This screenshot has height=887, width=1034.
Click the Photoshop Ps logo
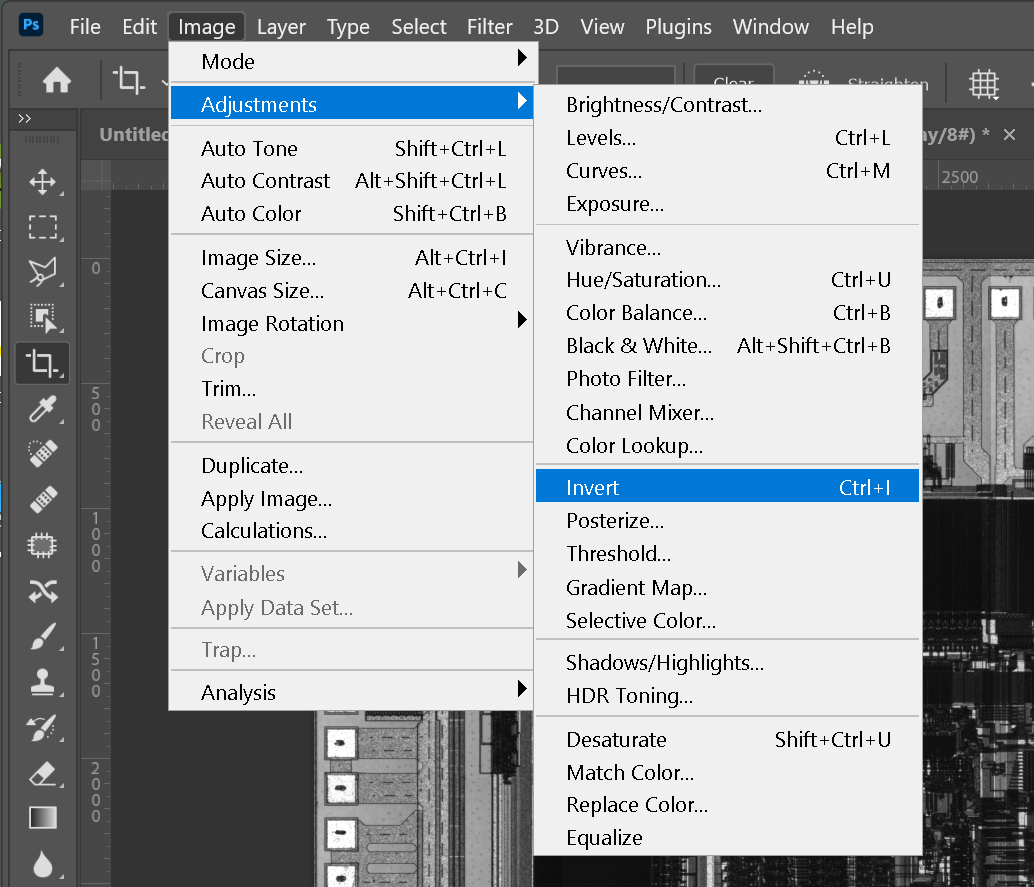(x=31, y=25)
